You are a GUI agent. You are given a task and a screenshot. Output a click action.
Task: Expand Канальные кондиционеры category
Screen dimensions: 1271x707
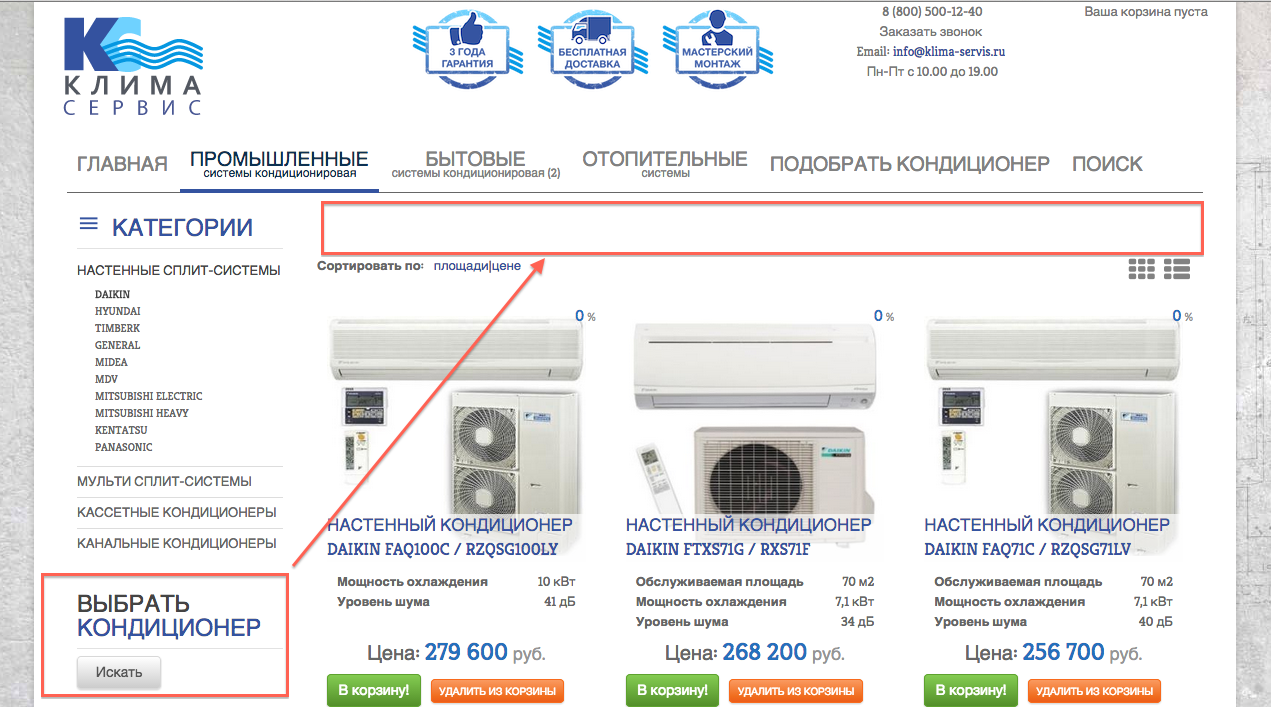[x=176, y=543]
